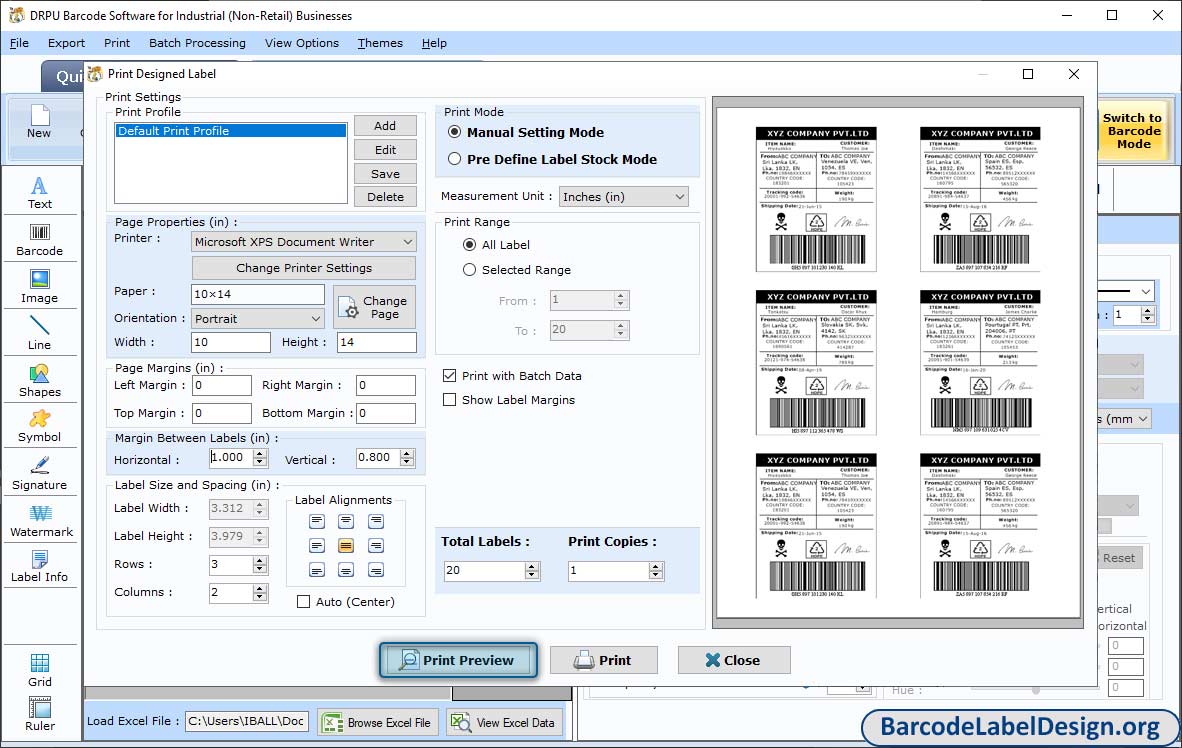Screen dimensions: 1182x748
Task: Select the Signature tool in sidebar
Action: 39,474
